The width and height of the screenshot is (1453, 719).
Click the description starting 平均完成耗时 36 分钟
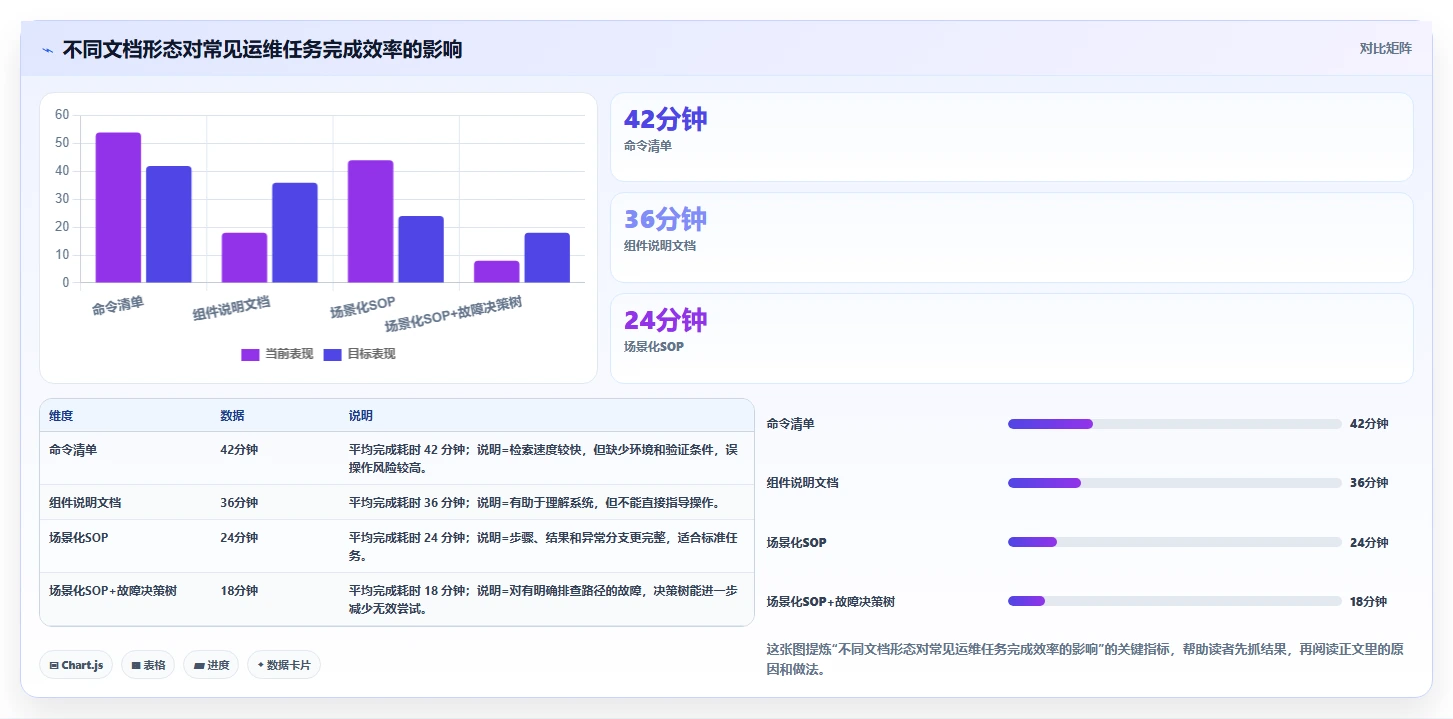[x=535, y=503]
